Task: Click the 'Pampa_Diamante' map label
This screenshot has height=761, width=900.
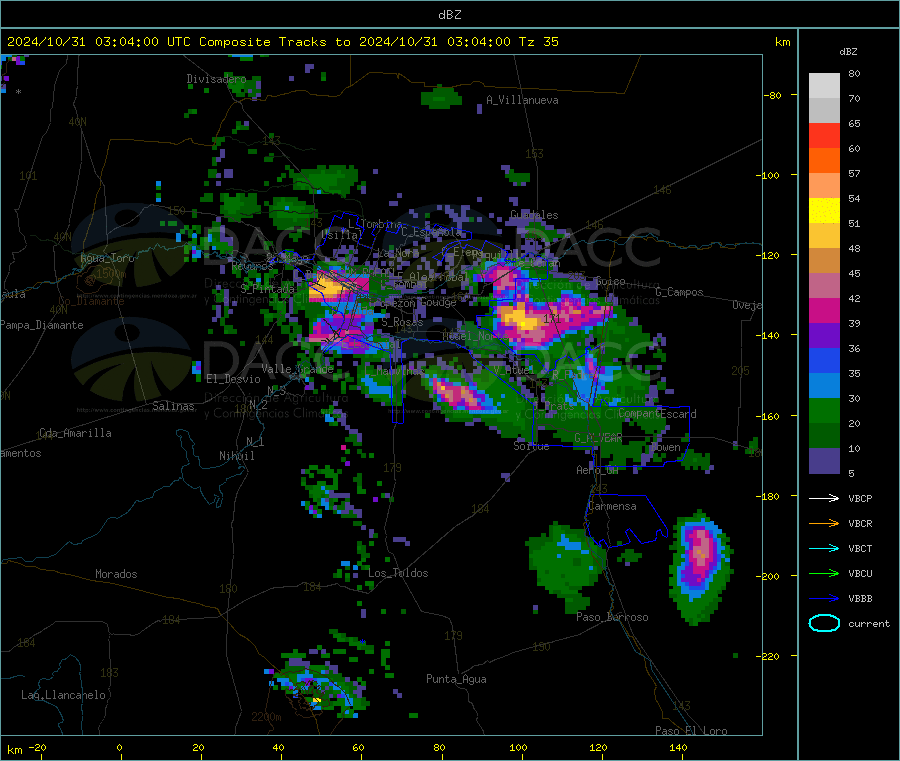Action: pyautogui.click(x=41, y=325)
